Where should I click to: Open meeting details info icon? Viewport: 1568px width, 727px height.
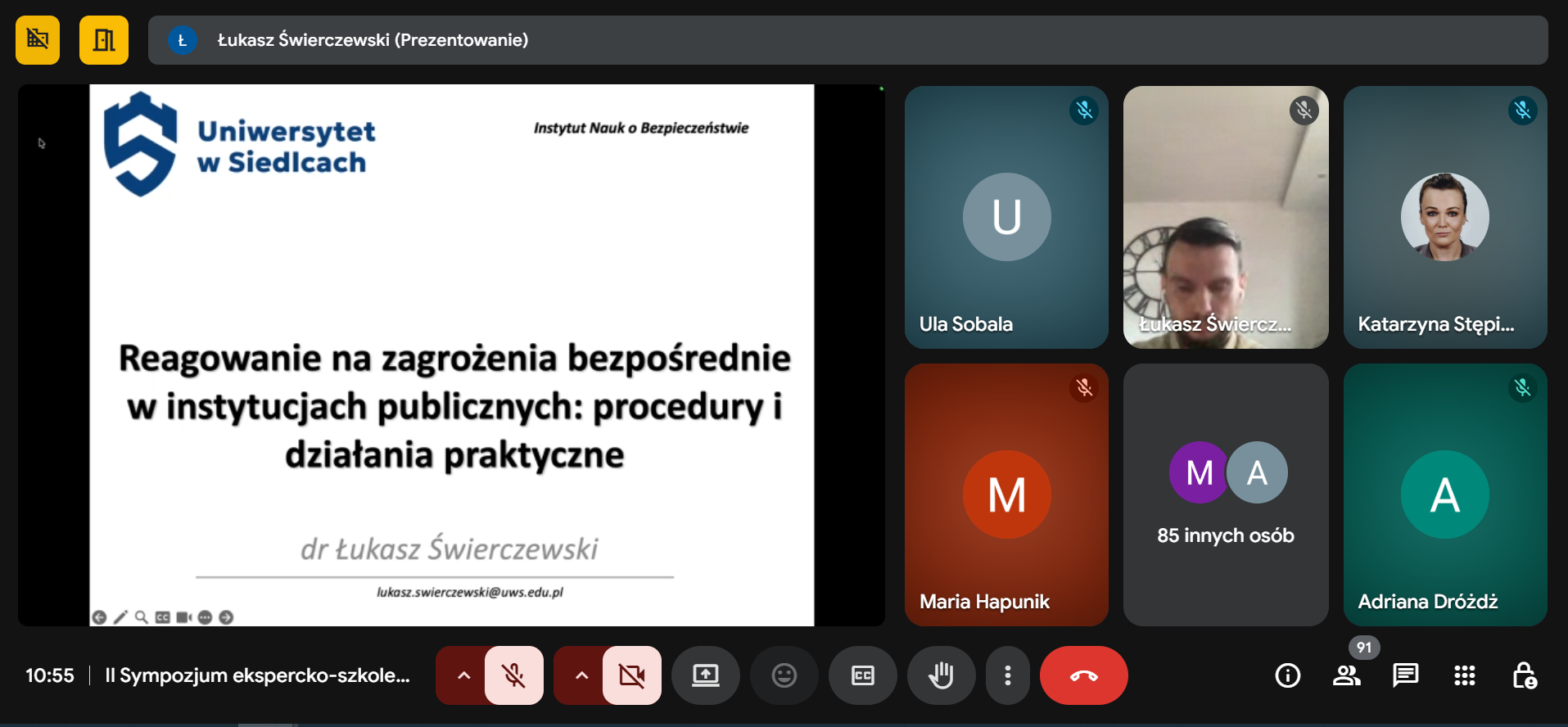pos(1287,675)
